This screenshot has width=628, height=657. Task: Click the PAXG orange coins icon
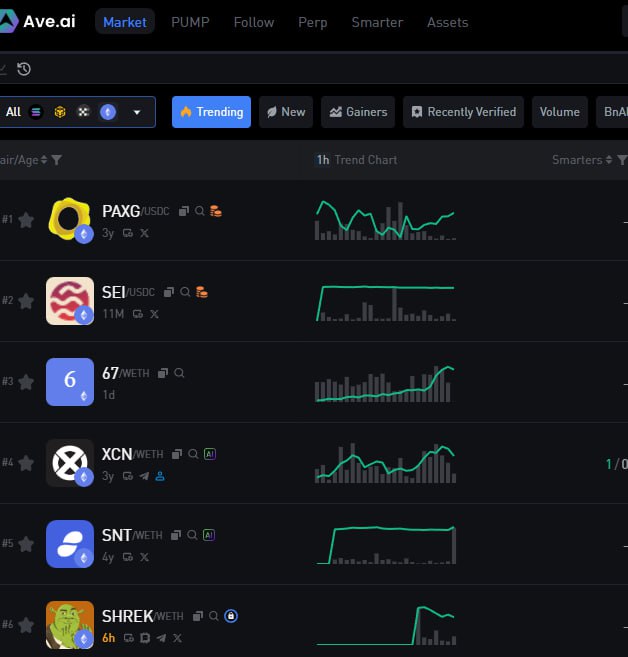(216, 211)
